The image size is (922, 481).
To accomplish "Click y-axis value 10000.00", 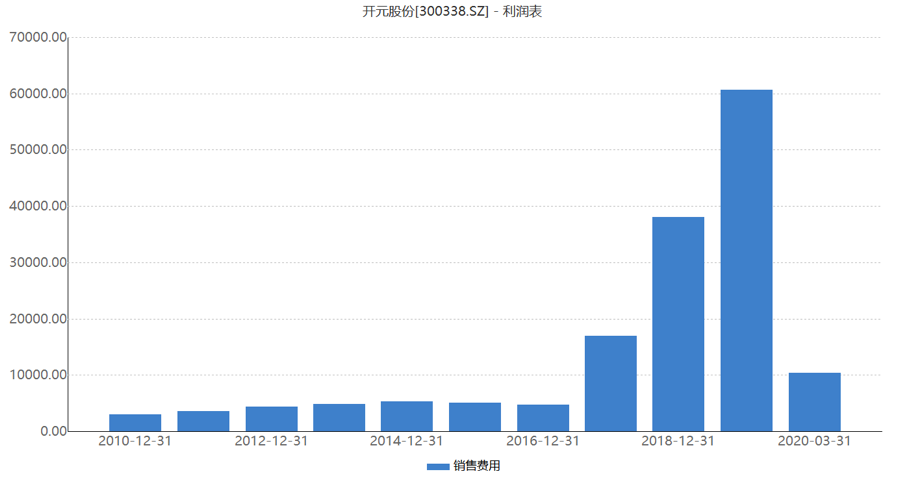I will (x=38, y=375).
